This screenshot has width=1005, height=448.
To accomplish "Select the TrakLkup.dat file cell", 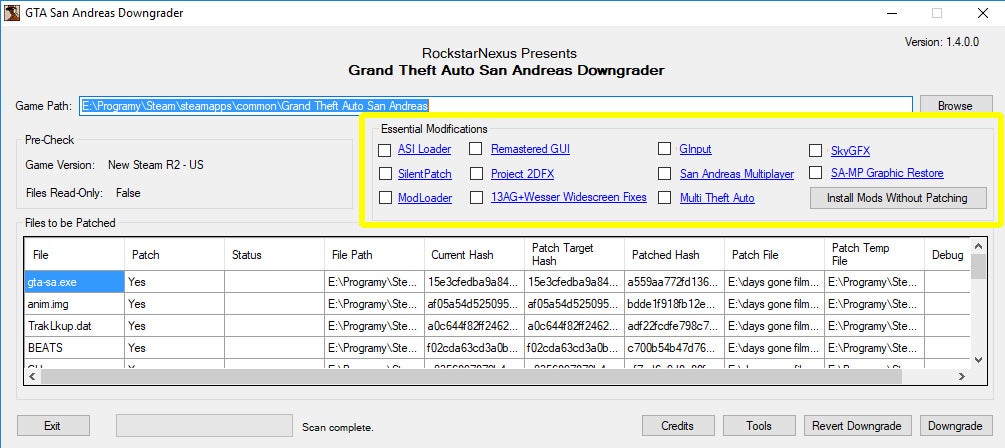I will coord(74,326).
